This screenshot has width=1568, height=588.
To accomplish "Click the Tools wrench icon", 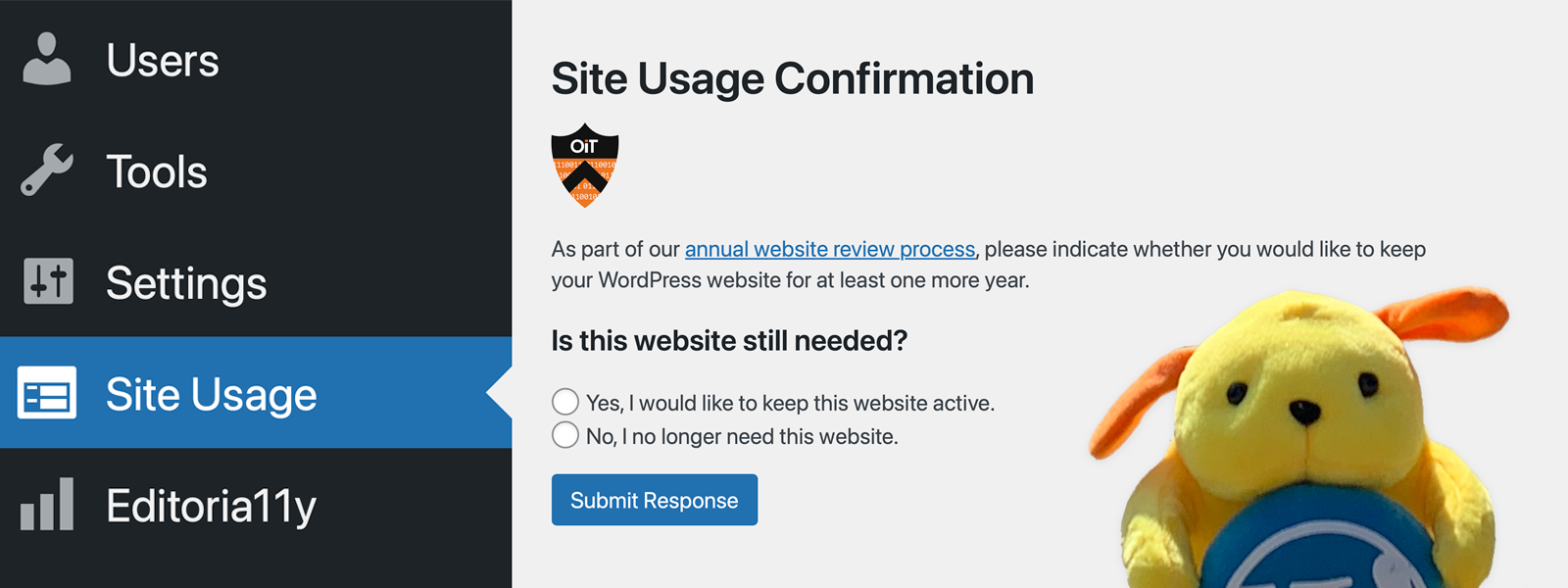I will 46,171.
